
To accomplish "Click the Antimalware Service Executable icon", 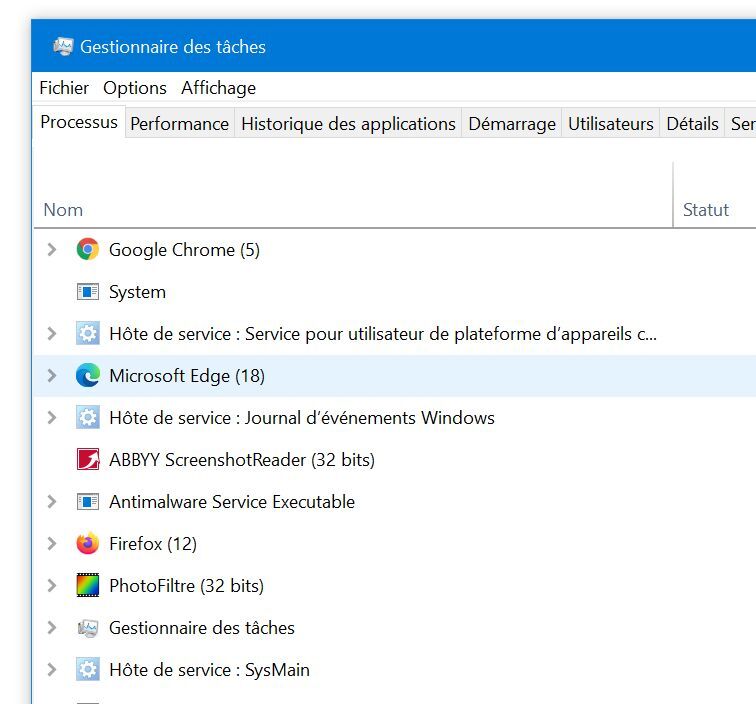I will coord(88,502).
